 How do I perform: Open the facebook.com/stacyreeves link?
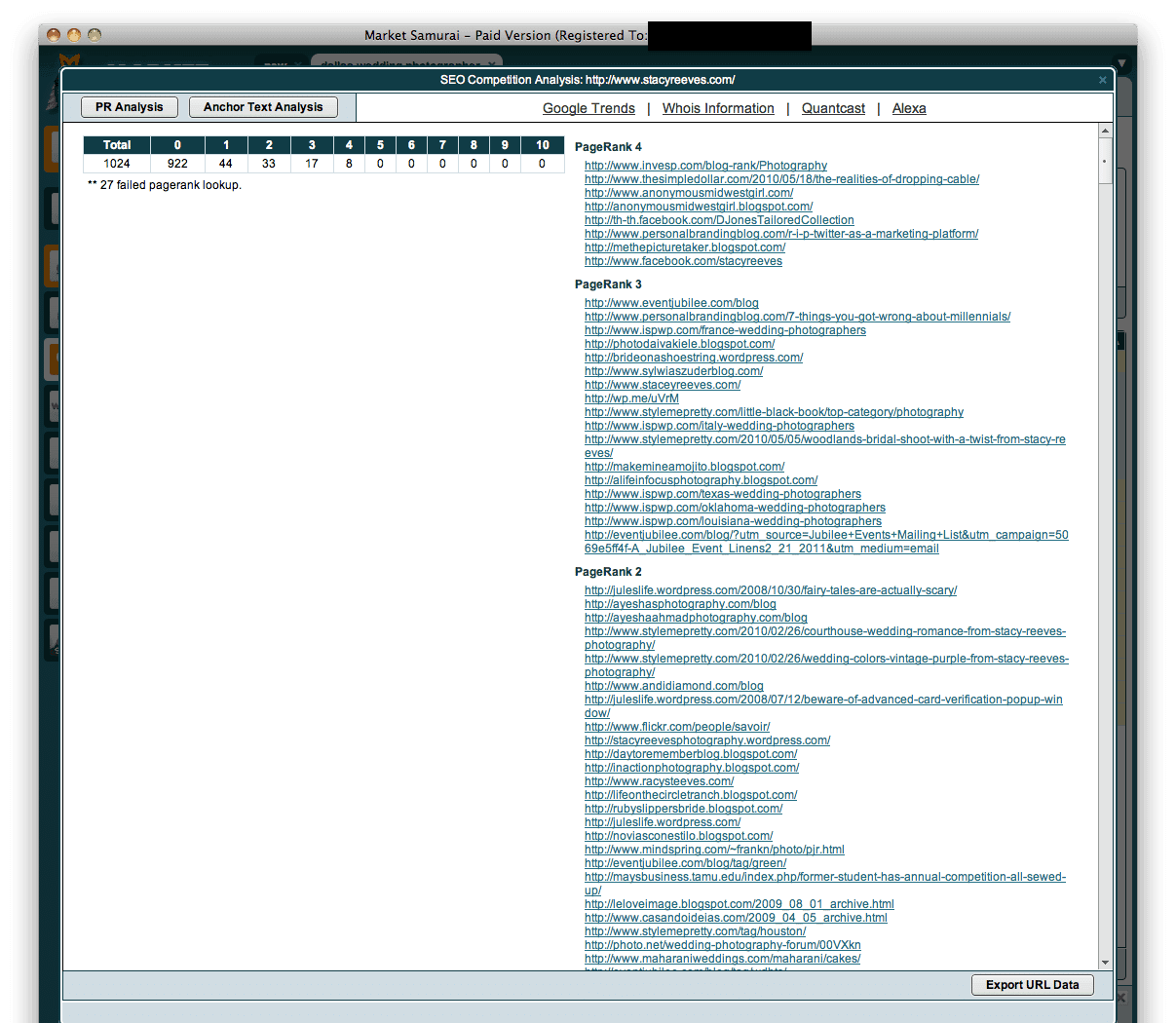point(683,261)
